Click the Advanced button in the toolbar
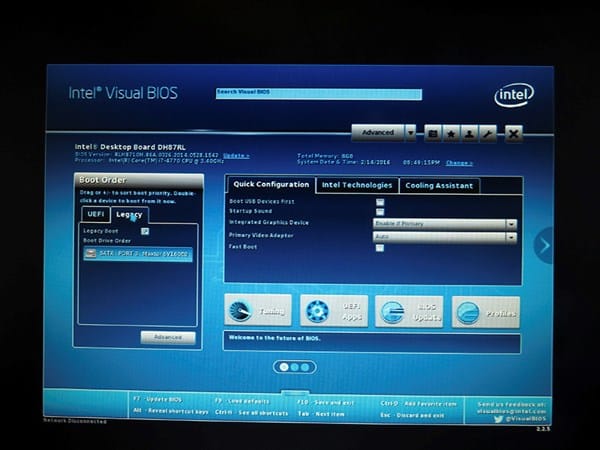Image resolution: width=600 pixels, height=450 pixels. pyautogui.click(x=378, y=133)
